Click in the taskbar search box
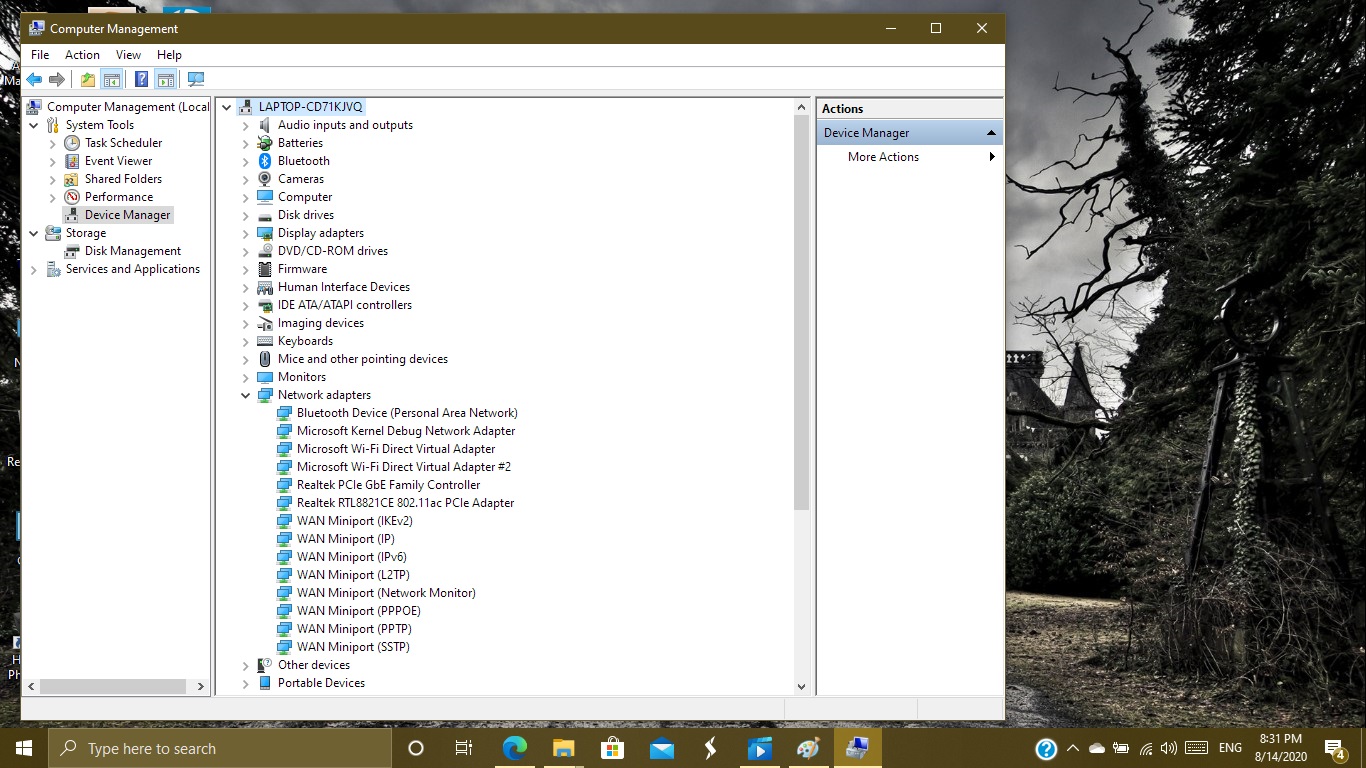This screenshot has height=768, width=1366. [220, 748]
